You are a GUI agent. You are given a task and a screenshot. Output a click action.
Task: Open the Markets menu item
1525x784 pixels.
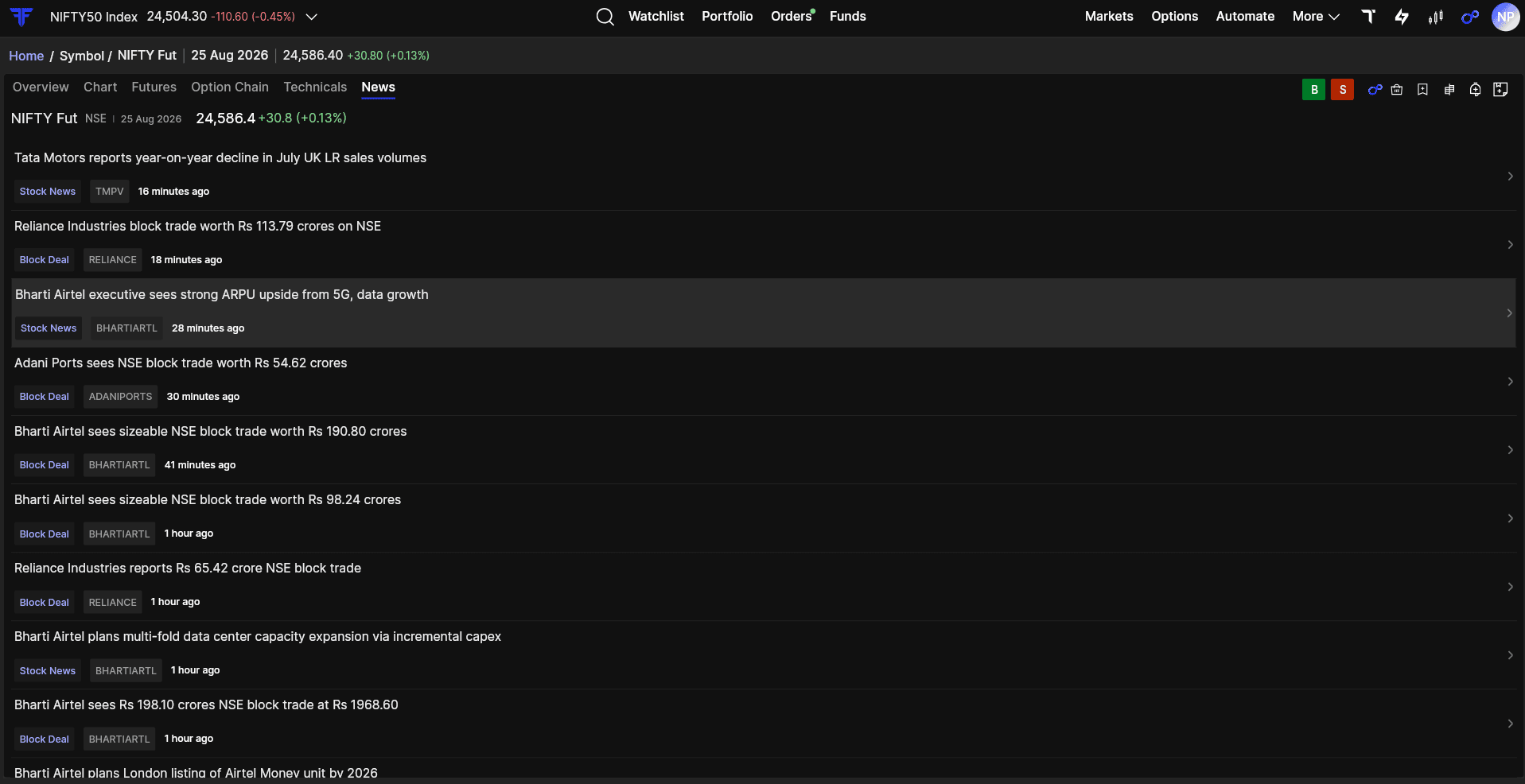point(1109,17)
